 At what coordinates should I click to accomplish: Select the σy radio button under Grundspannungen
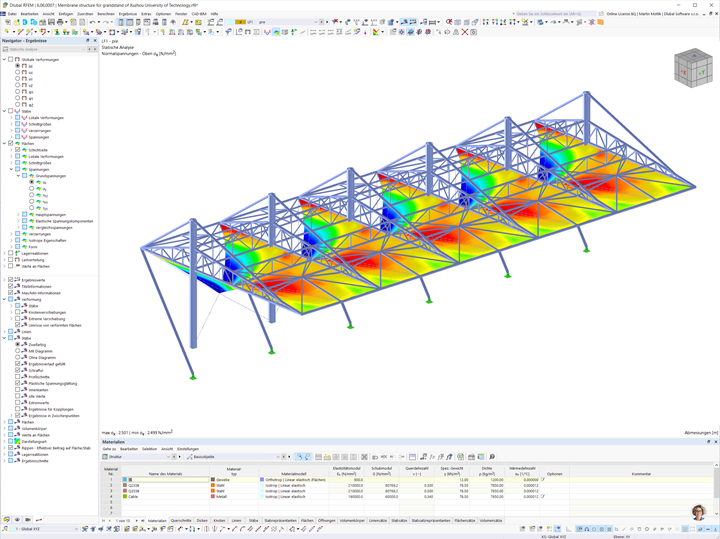[x=32, y=189]
